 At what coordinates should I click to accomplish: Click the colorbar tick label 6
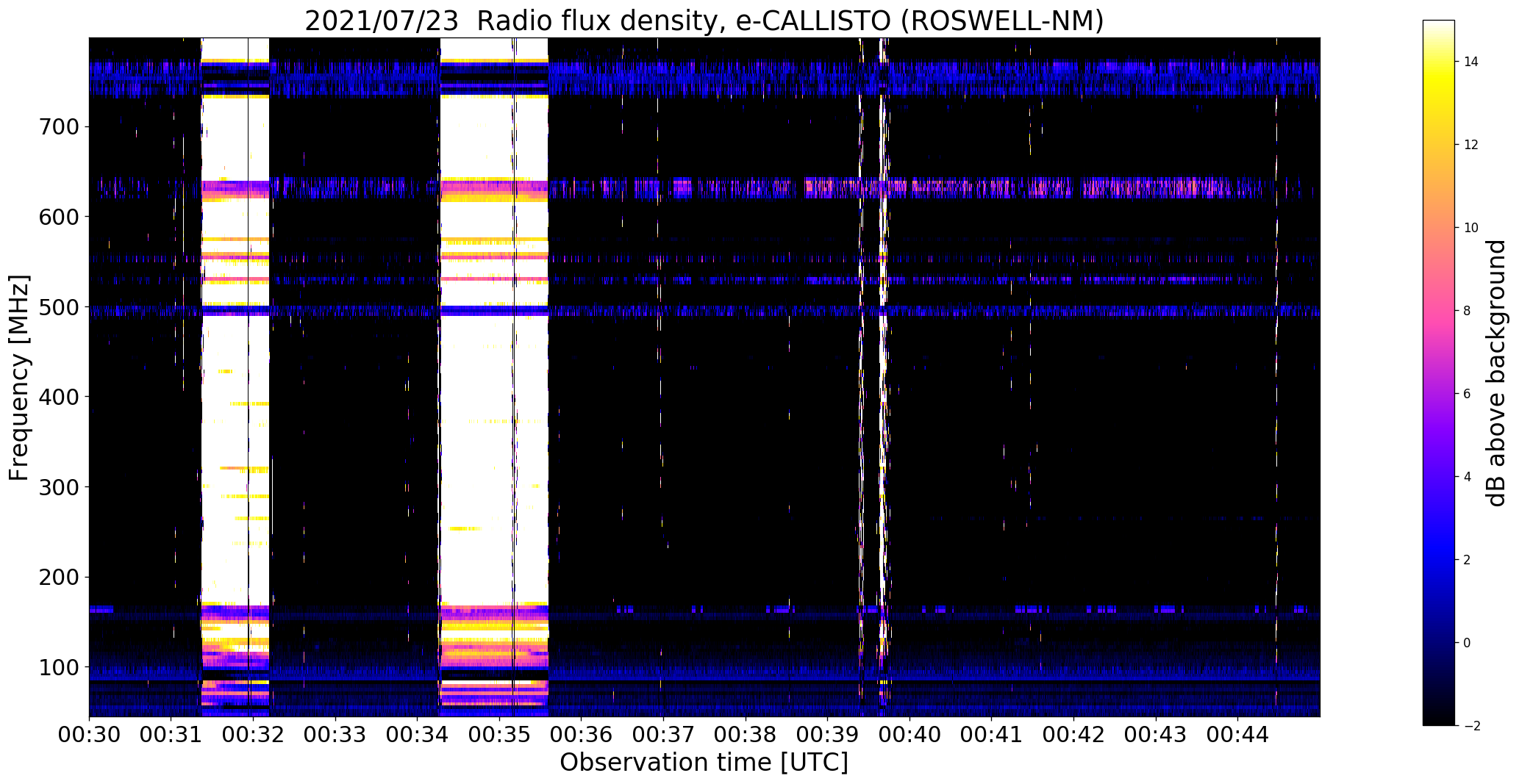(1468, 394)
